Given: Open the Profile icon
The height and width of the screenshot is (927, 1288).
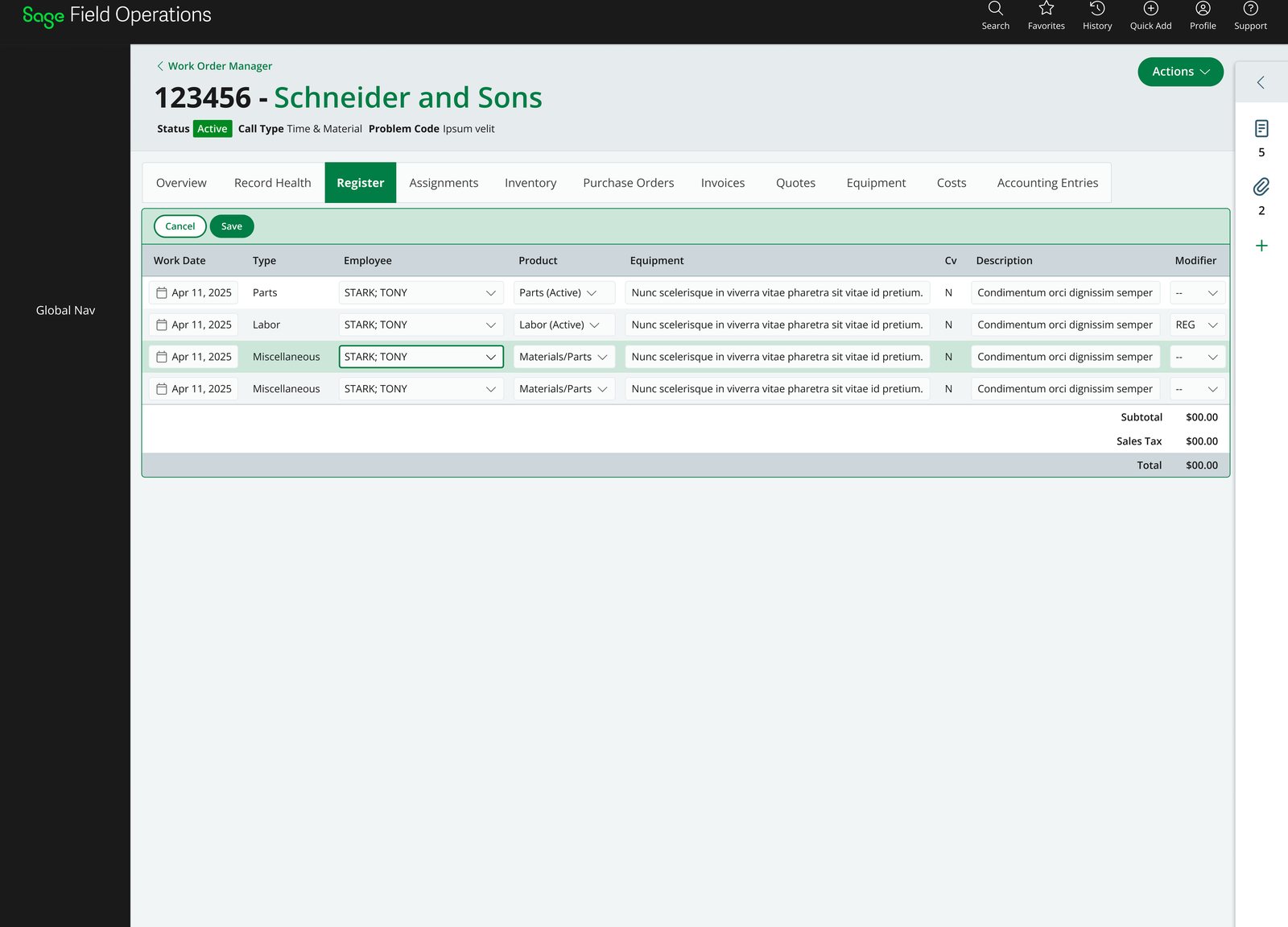Looking at the screenshot, I should coord(1203,9).
